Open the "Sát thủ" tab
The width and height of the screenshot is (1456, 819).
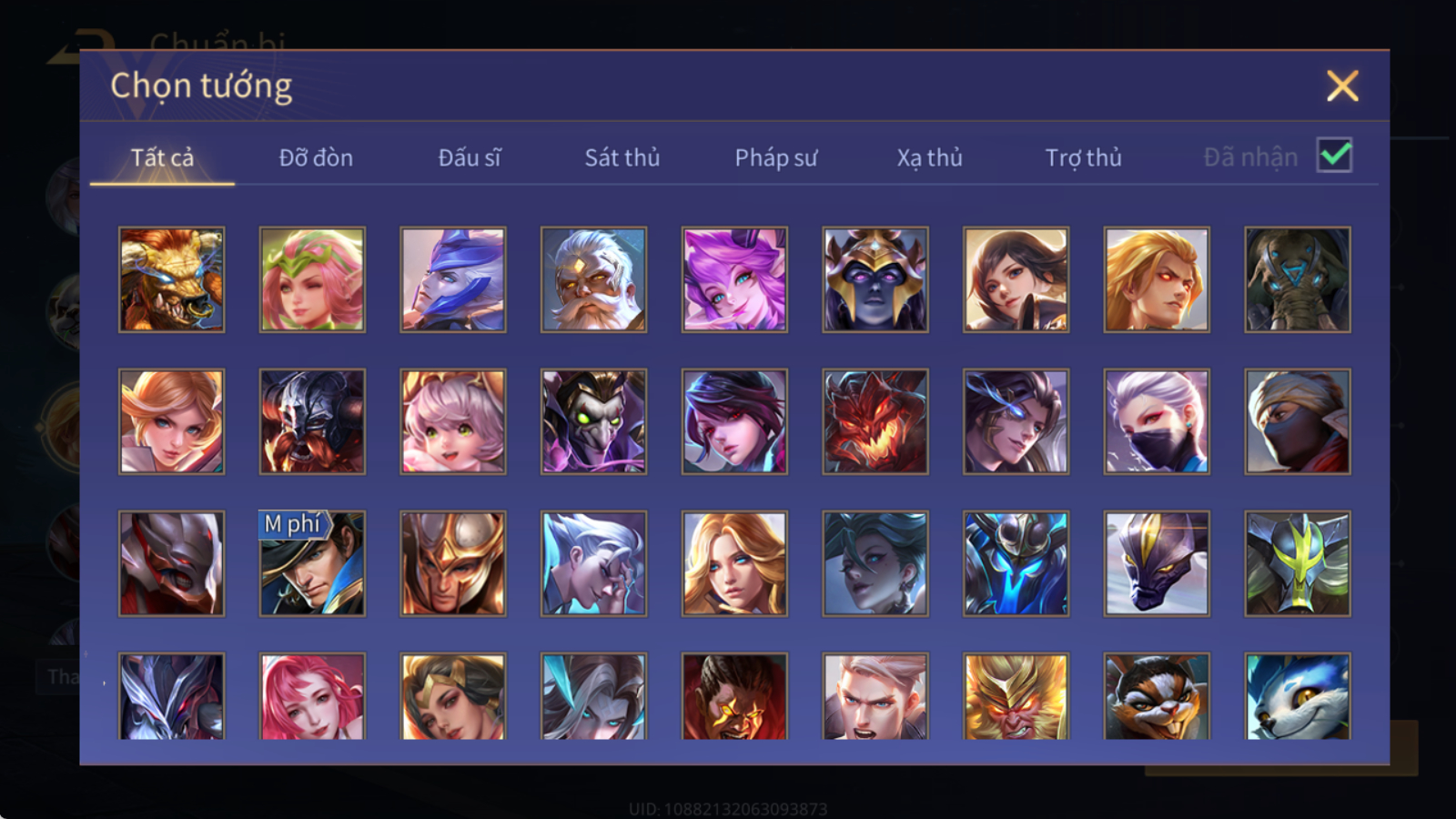point(622,157)
